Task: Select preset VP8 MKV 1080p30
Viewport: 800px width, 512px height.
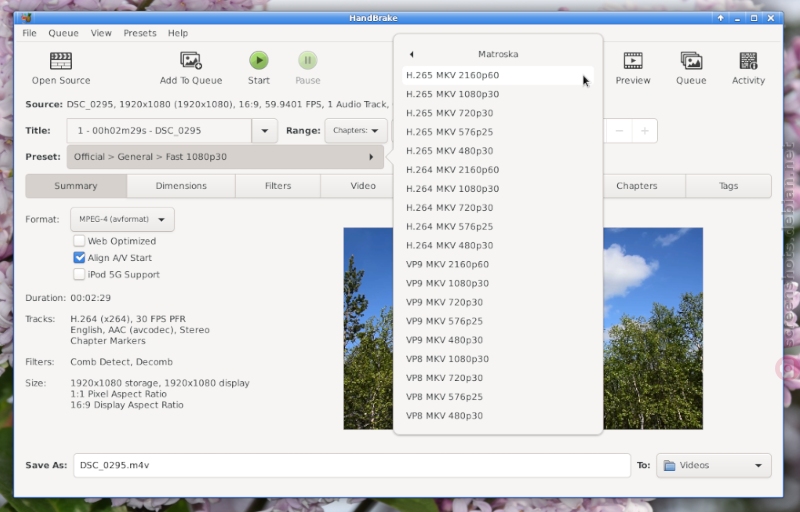Action: point(497,359)
